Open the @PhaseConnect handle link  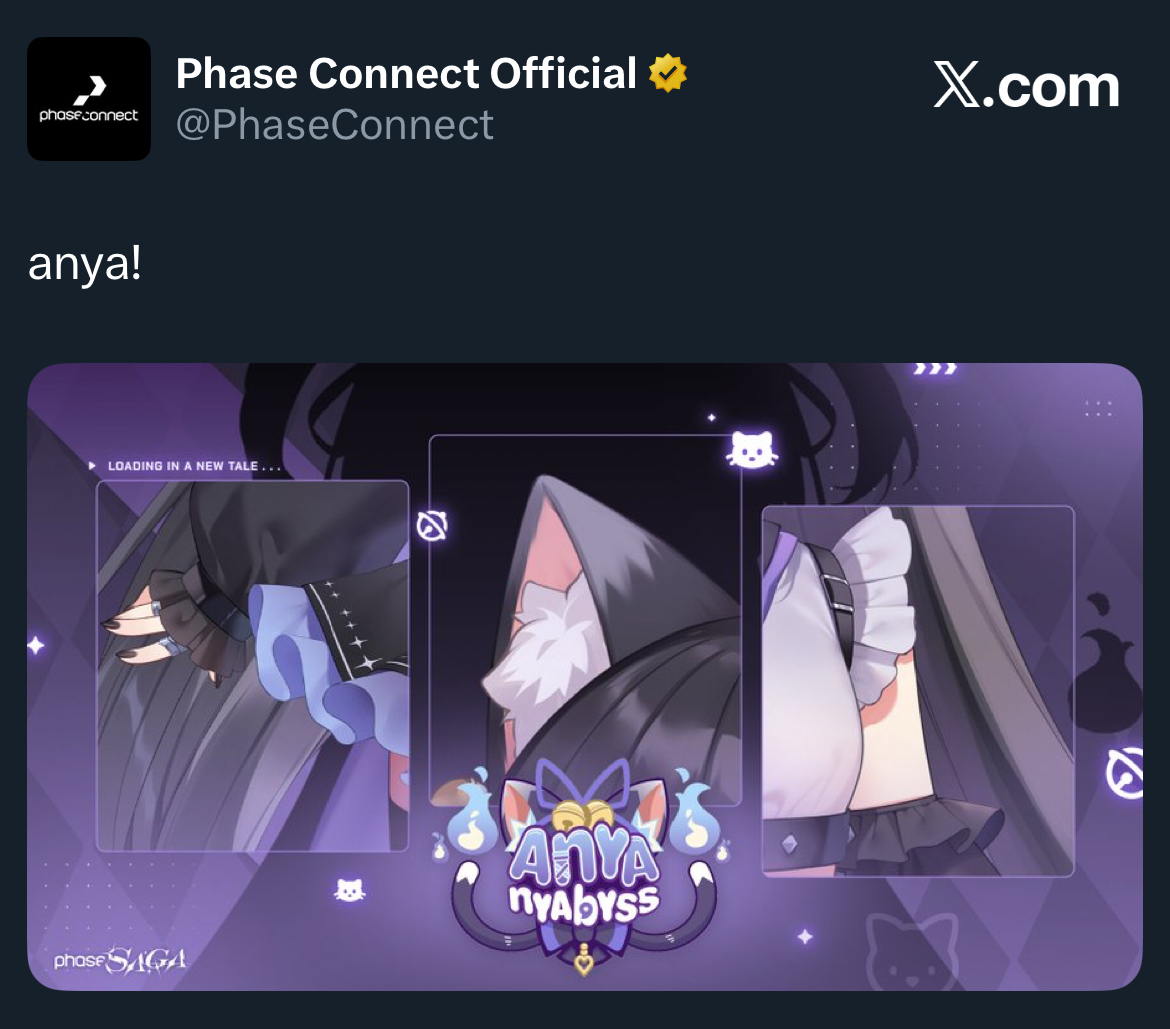334,125
